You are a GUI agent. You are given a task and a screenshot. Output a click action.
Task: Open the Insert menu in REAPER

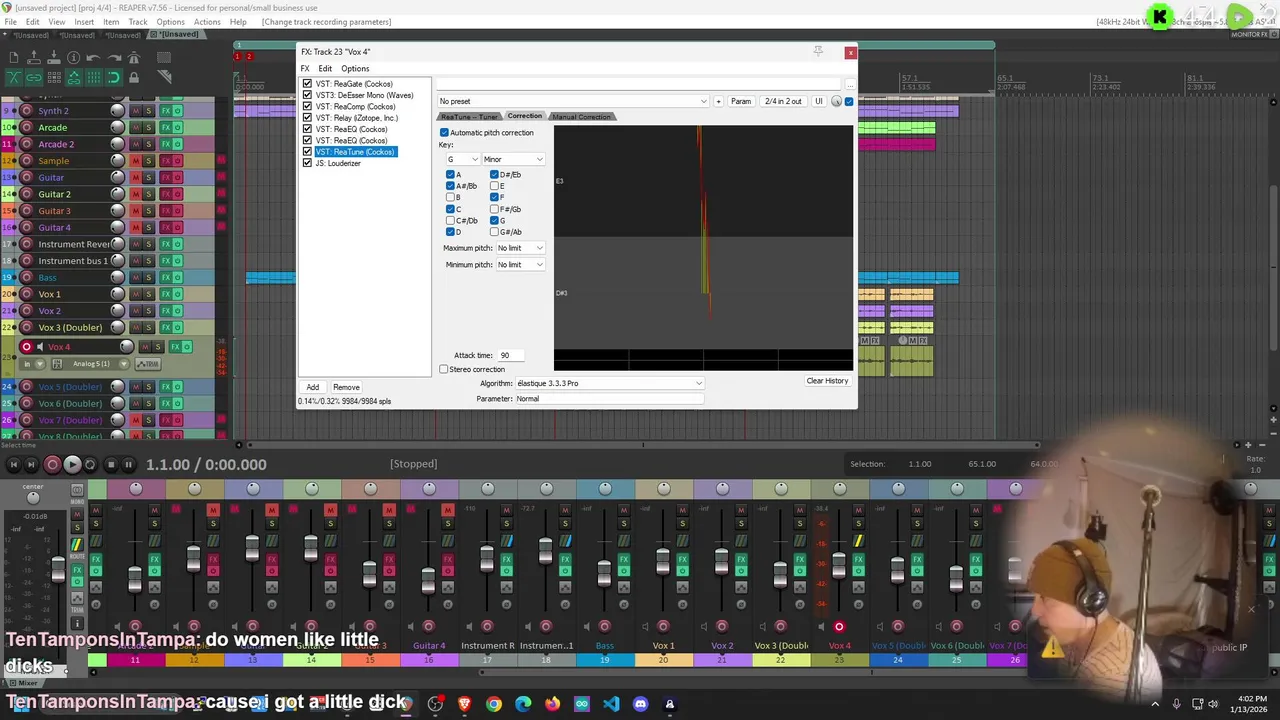(84, 22)
